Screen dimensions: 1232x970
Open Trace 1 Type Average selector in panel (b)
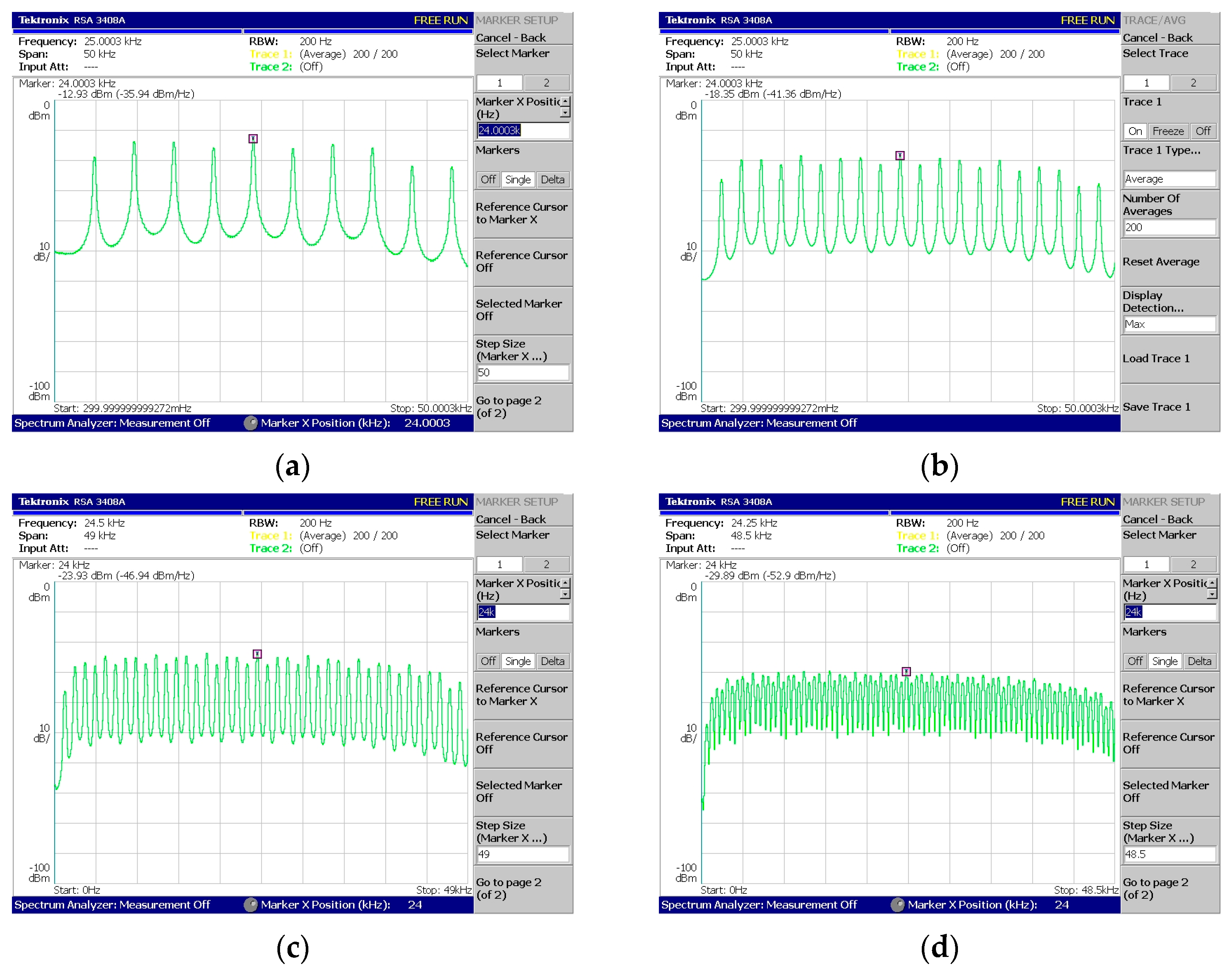tap(1170, 179)
